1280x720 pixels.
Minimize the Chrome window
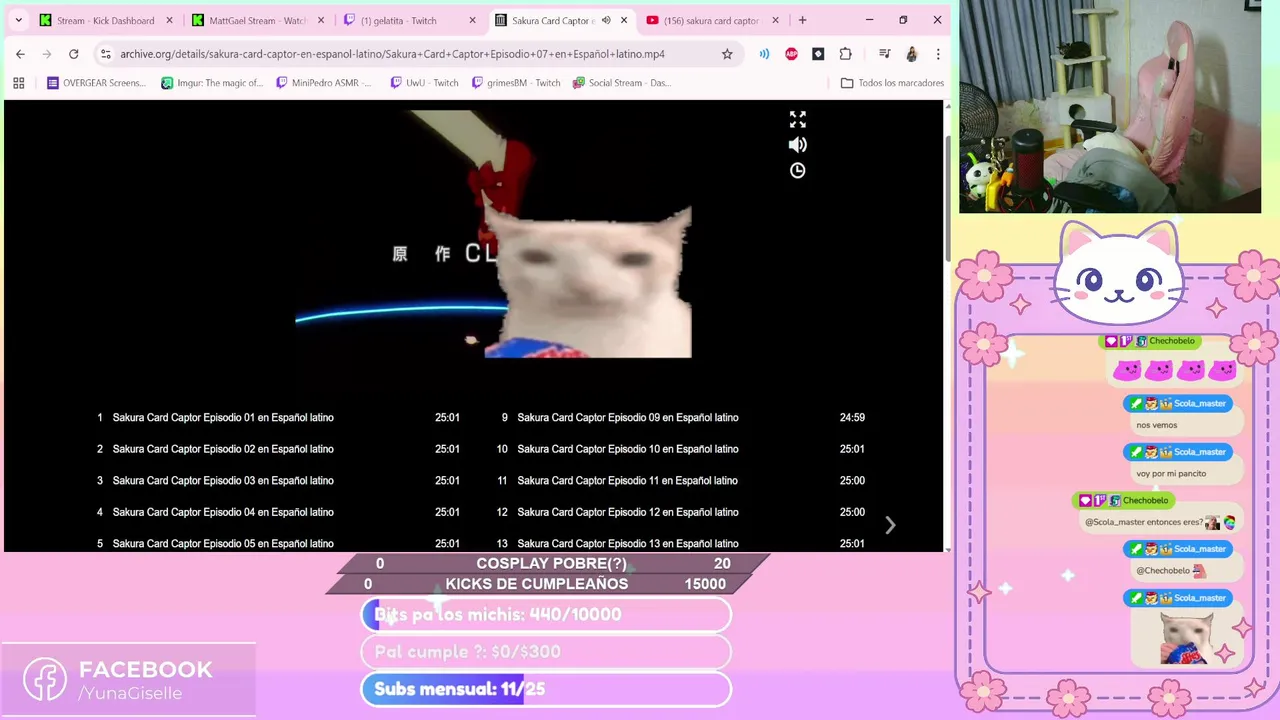(869, 20)
